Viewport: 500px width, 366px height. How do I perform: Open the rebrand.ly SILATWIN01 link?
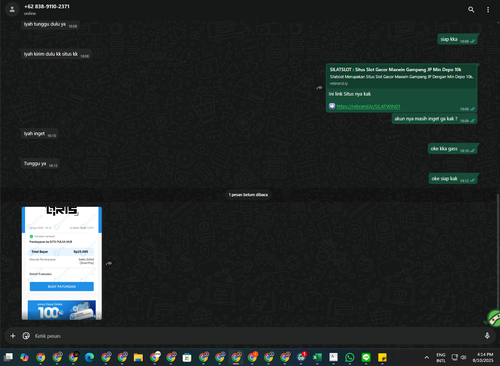pyautogui.click(x=368, y=106)
